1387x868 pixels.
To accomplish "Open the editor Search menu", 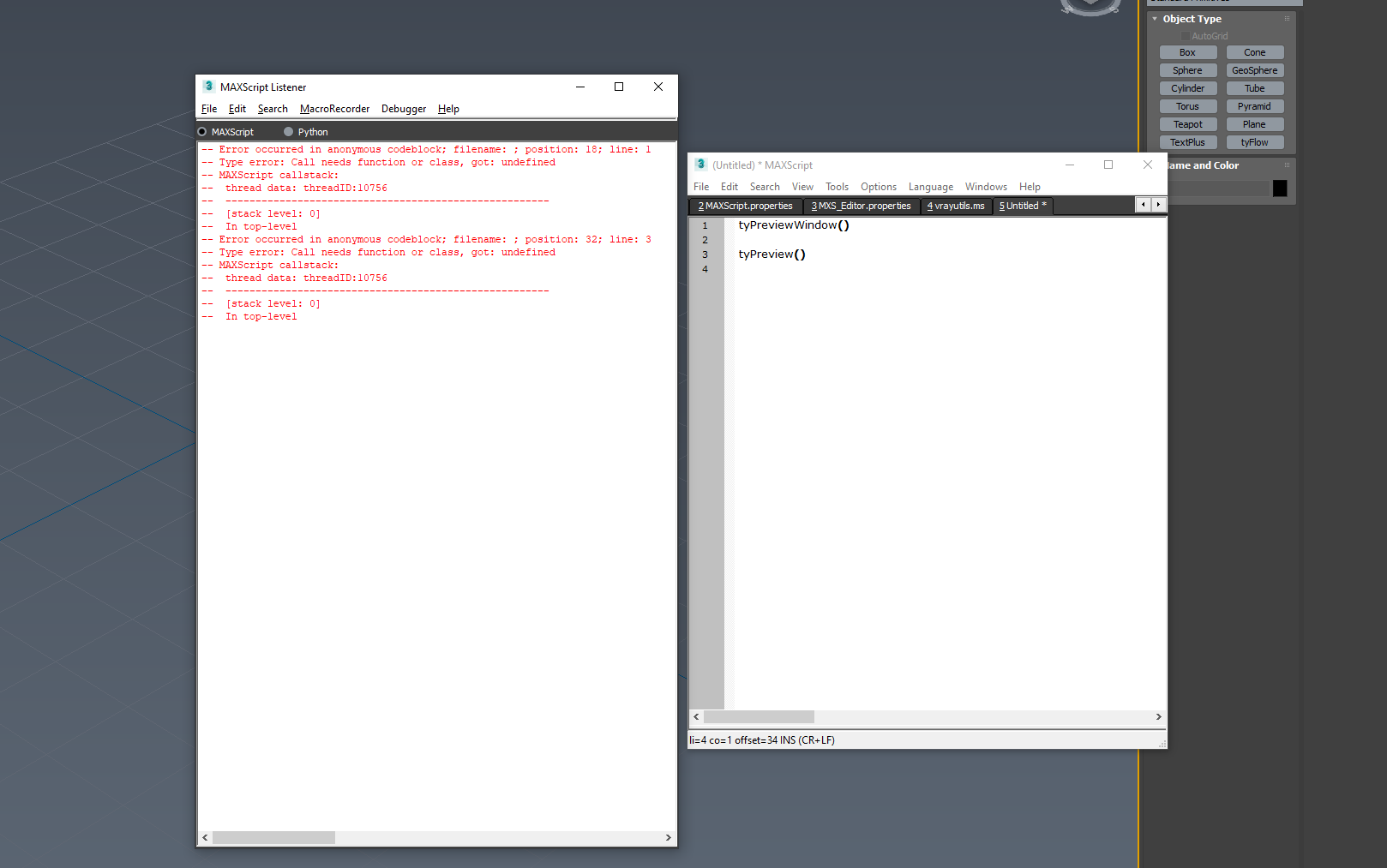I will pyautogui.click(x=765, y=187).
